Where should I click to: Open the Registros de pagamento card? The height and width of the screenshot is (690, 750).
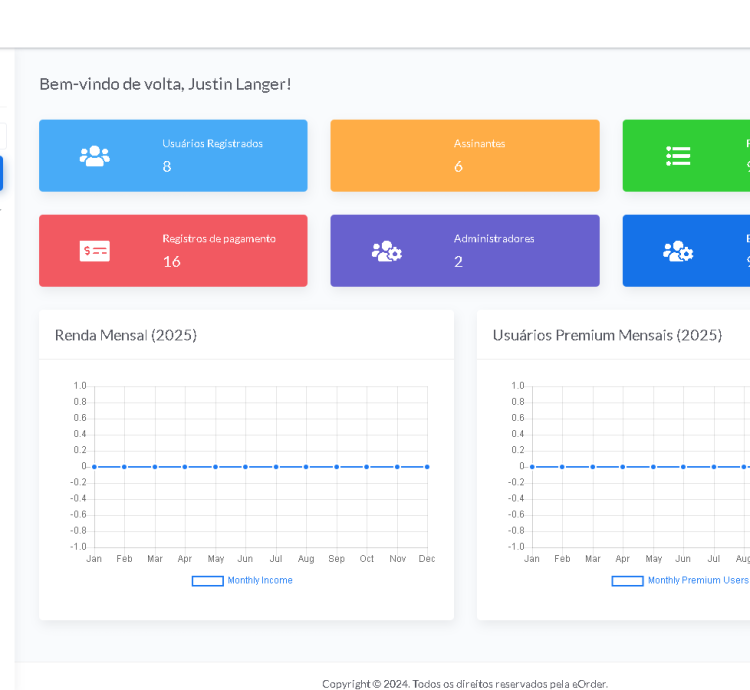(173, 251)
